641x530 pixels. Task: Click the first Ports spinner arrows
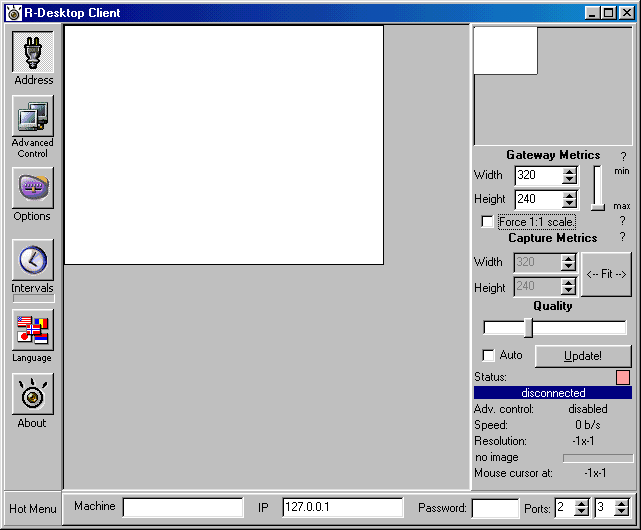581,508
